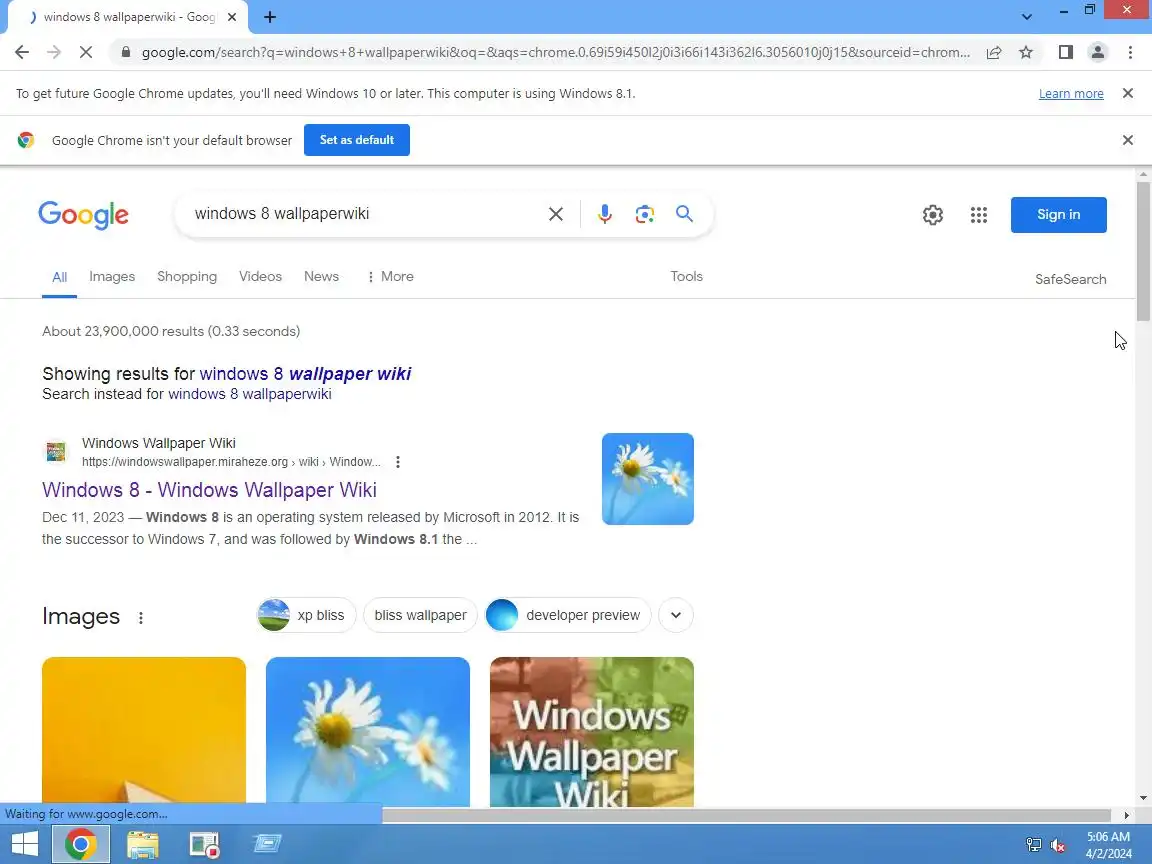
Task: Switch to the Shopping tab
Action: coord(187,276)
